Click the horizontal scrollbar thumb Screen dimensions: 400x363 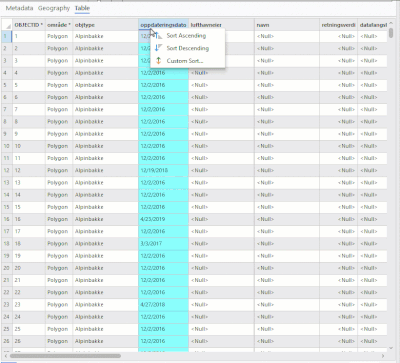(65, 356)
